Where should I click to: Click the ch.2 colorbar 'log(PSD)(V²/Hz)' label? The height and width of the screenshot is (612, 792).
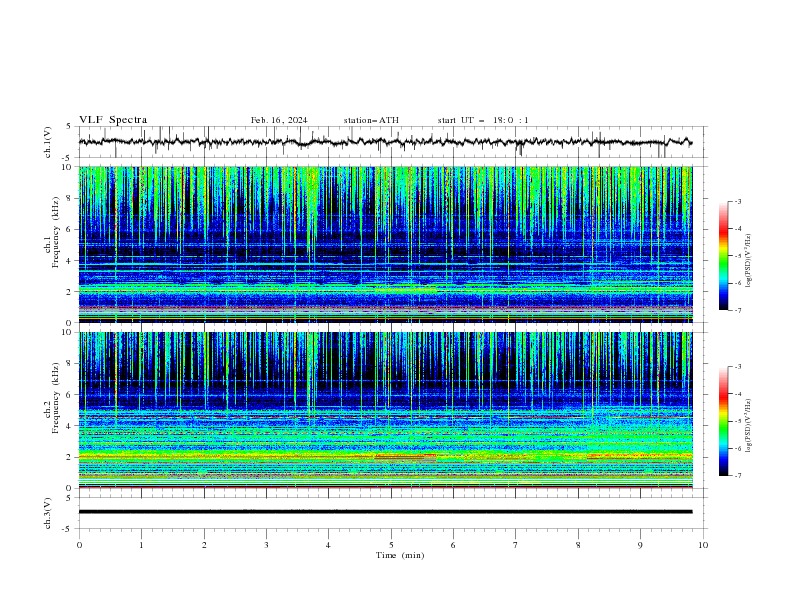tap(748, 425)
